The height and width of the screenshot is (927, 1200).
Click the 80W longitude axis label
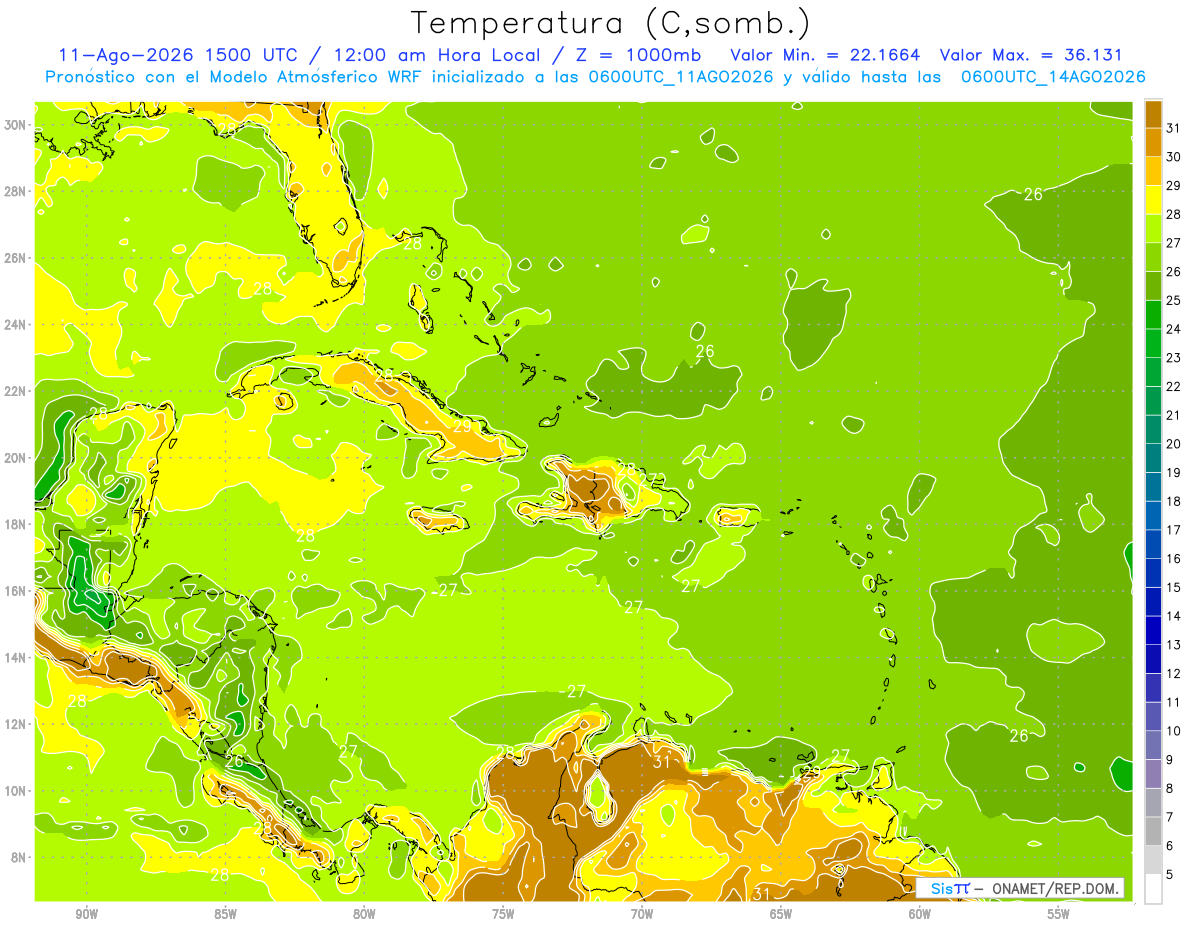click(x=364, y=914)
